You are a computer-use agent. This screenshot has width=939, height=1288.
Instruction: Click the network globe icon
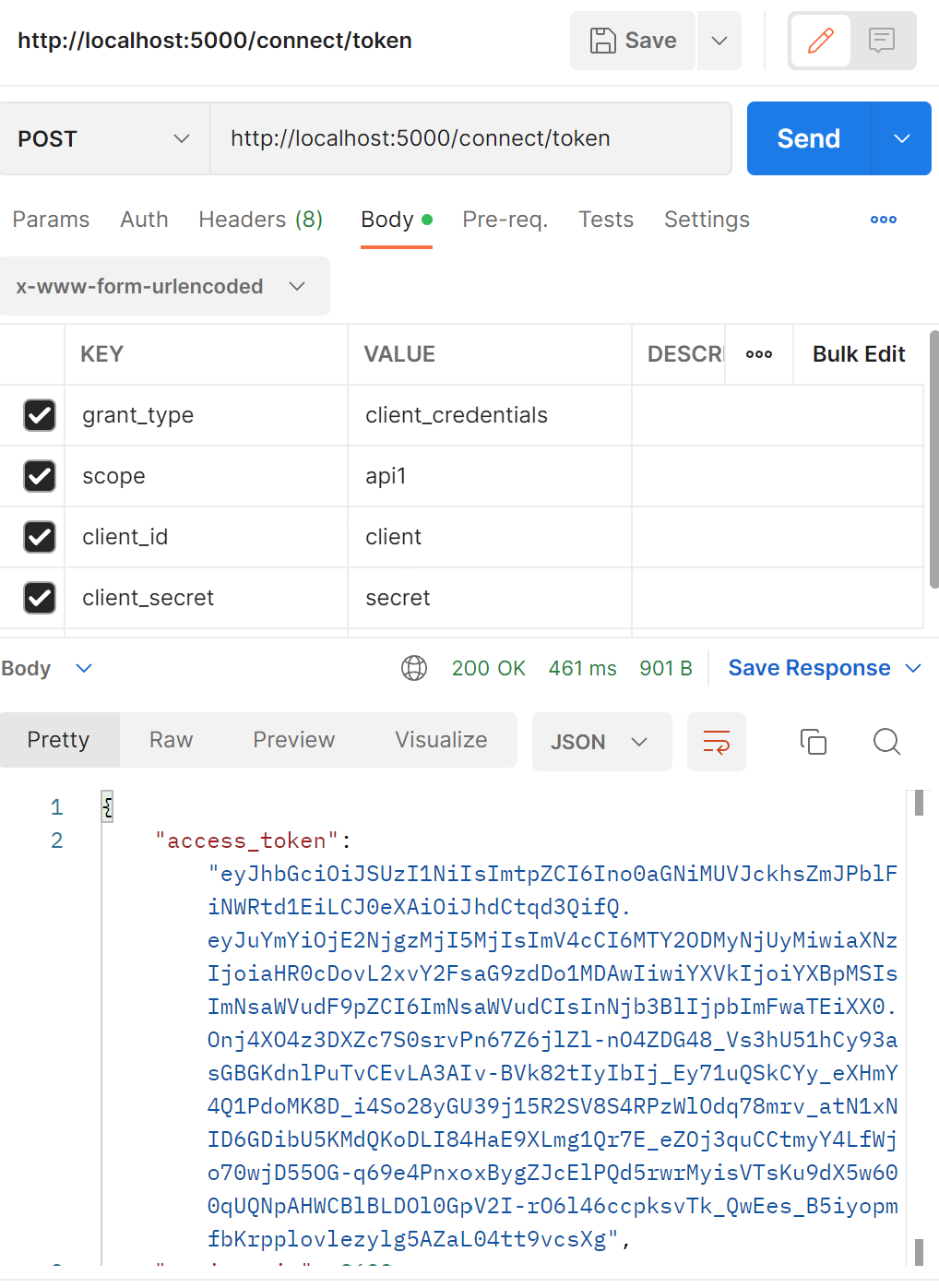click(x=414, y=668)
